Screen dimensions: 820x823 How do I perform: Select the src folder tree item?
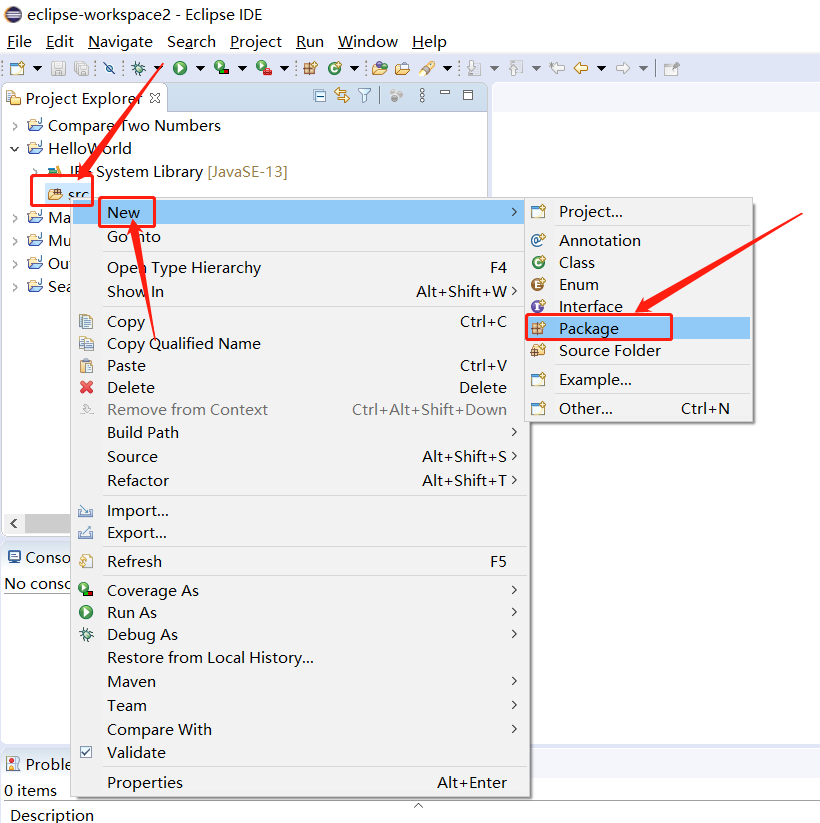[67, 194]
